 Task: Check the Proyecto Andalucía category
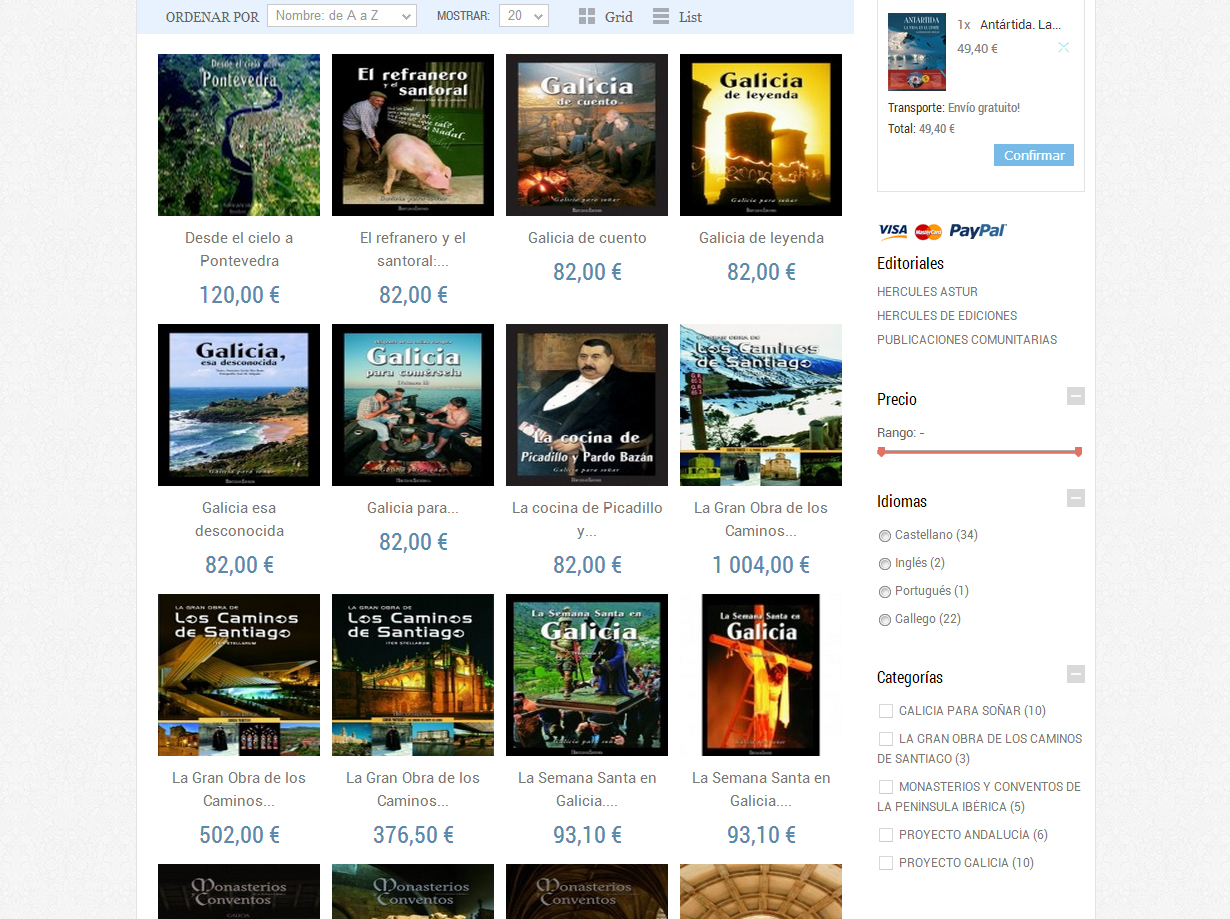886,835
